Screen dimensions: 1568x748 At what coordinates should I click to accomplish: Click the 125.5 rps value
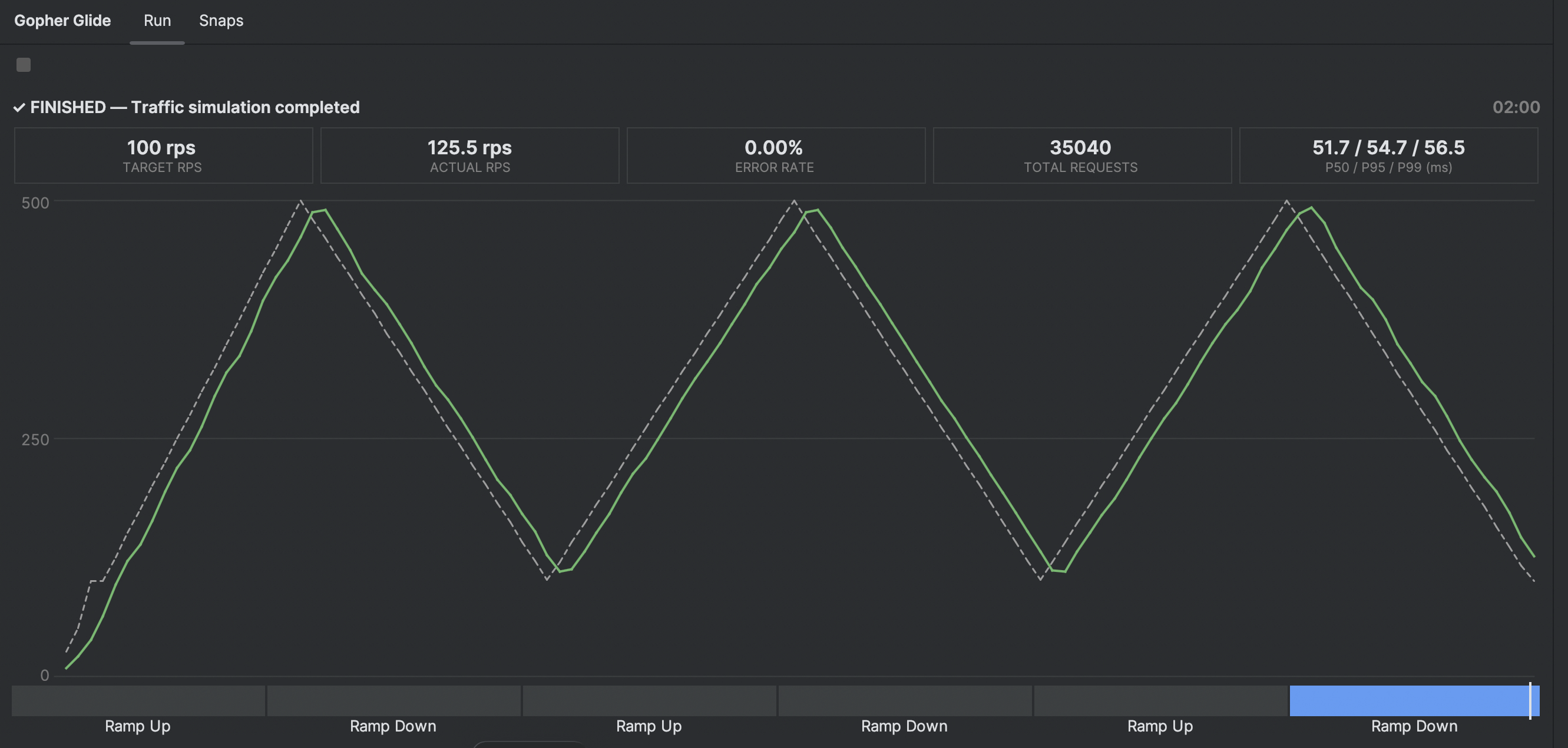coord(469,147)
